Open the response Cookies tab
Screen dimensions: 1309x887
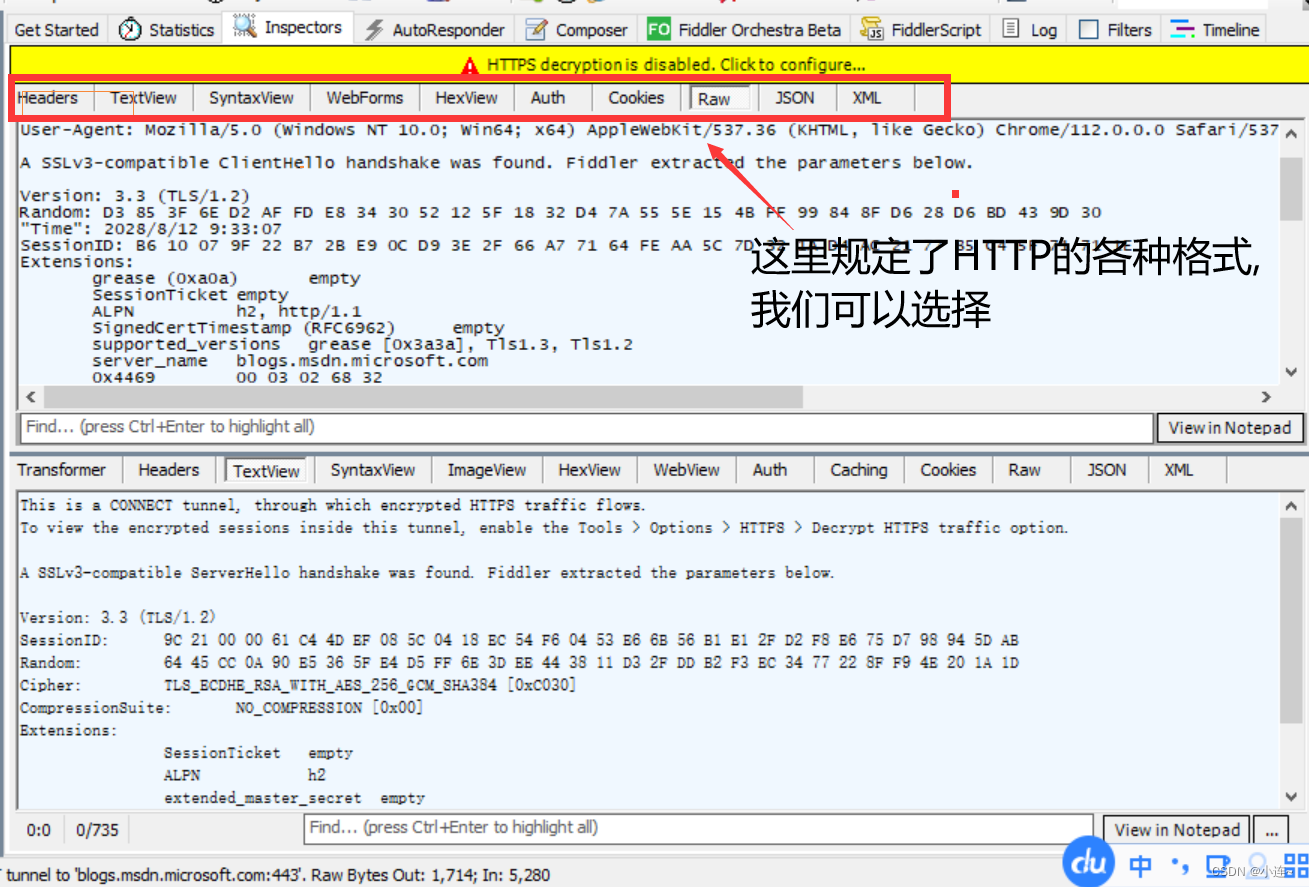click(948, 470)
